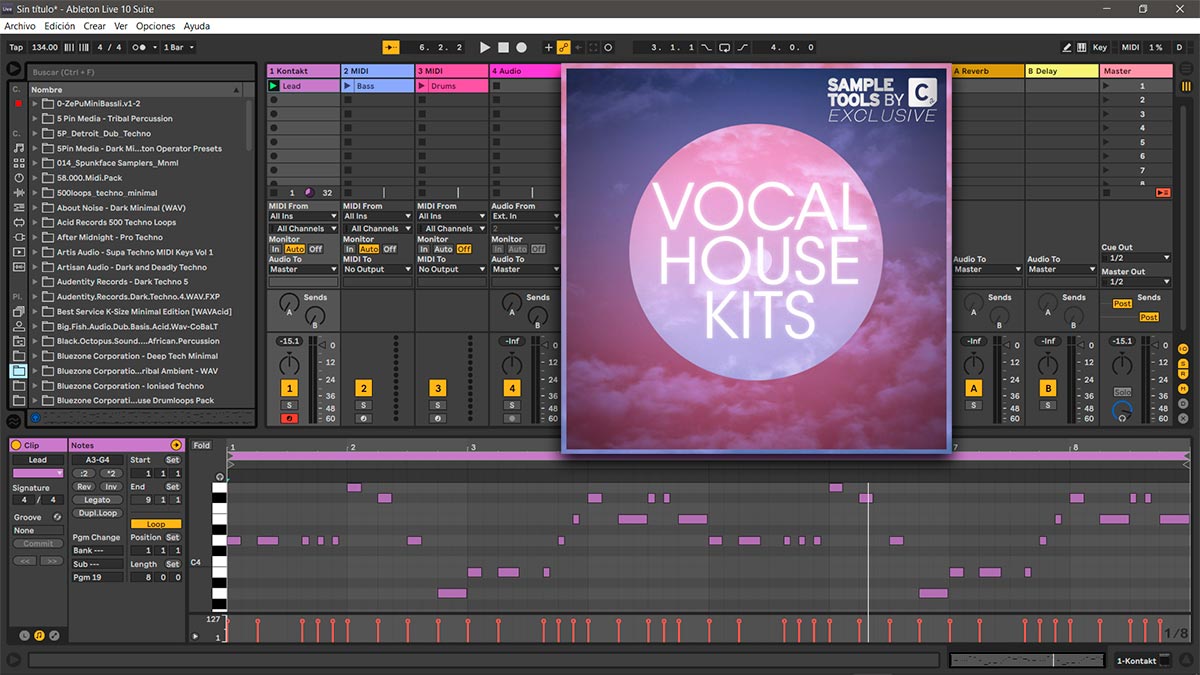Launch the Lead clip in Kontakt track
This screenshot has height=675, width=1200.
[274, 86]
